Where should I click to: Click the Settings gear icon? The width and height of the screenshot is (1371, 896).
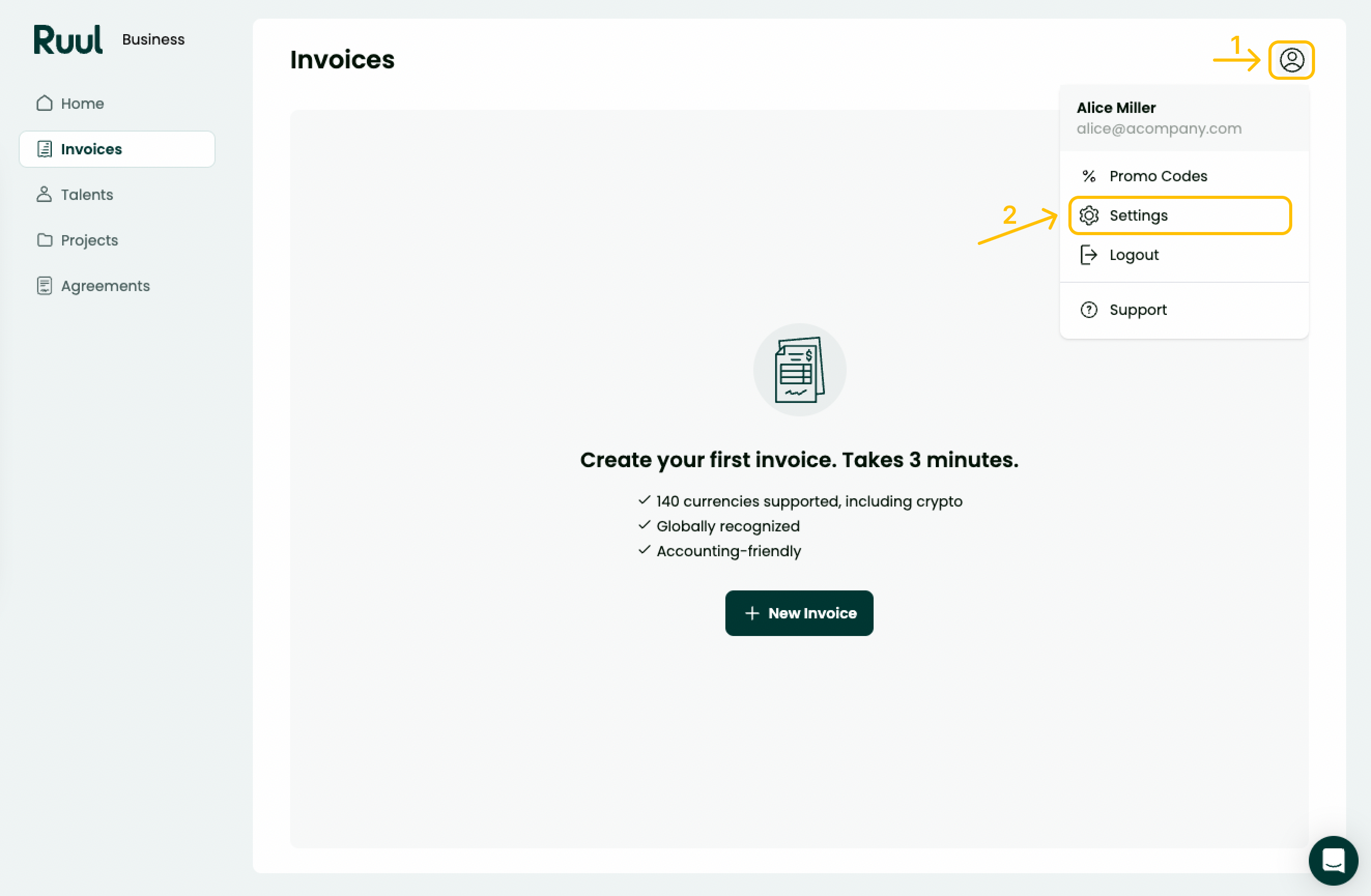point(1089,215)
